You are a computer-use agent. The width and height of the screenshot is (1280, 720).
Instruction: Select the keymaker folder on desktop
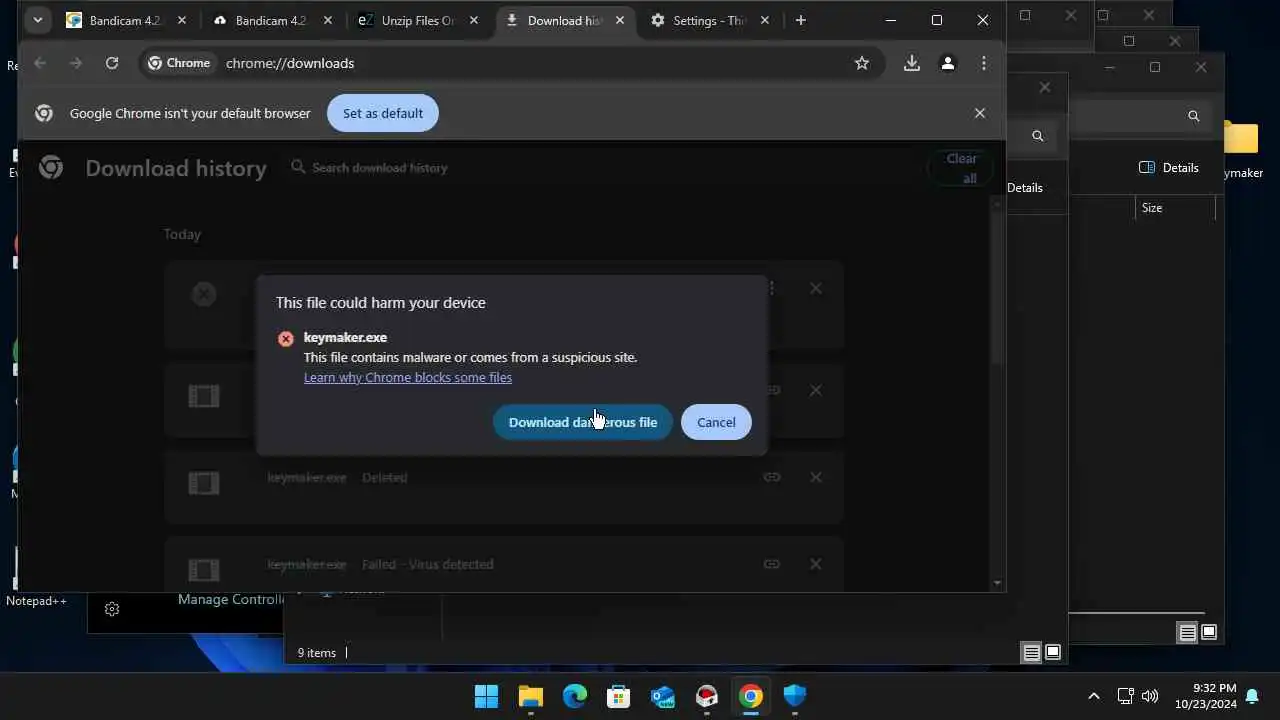(x=1242, y=150)
